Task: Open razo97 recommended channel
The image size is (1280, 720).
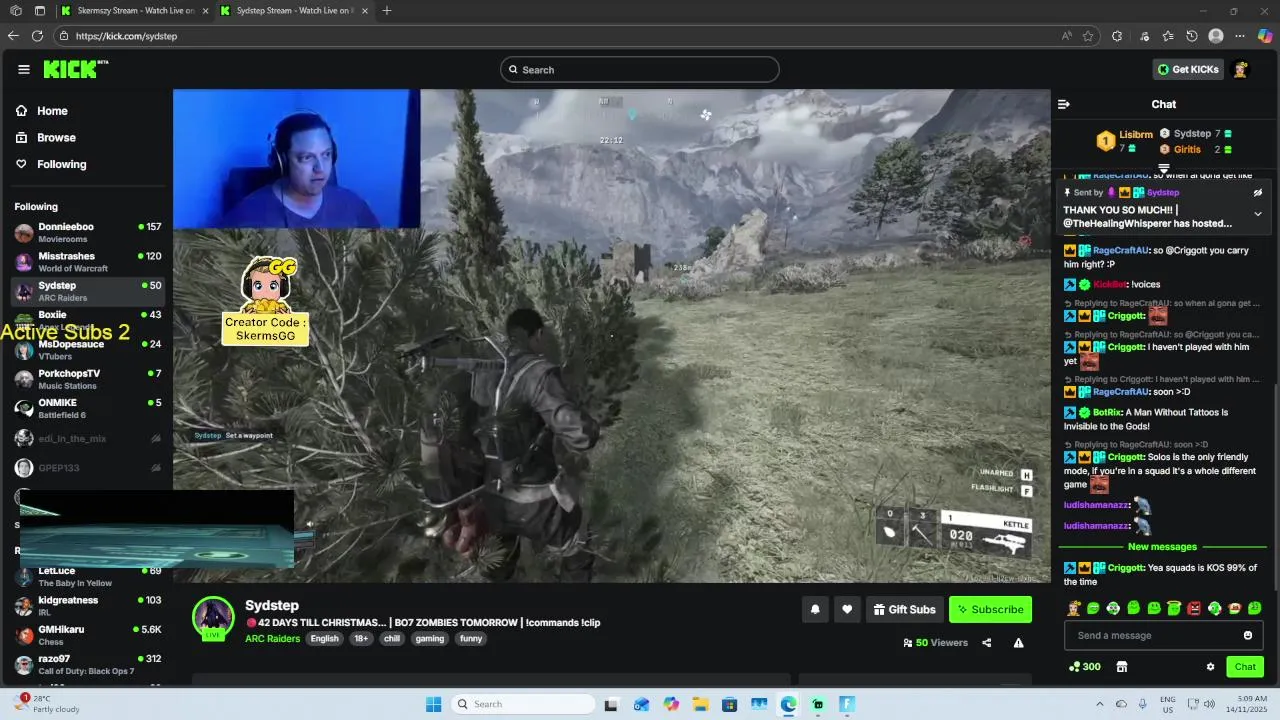Action: [x=88, y=665]
